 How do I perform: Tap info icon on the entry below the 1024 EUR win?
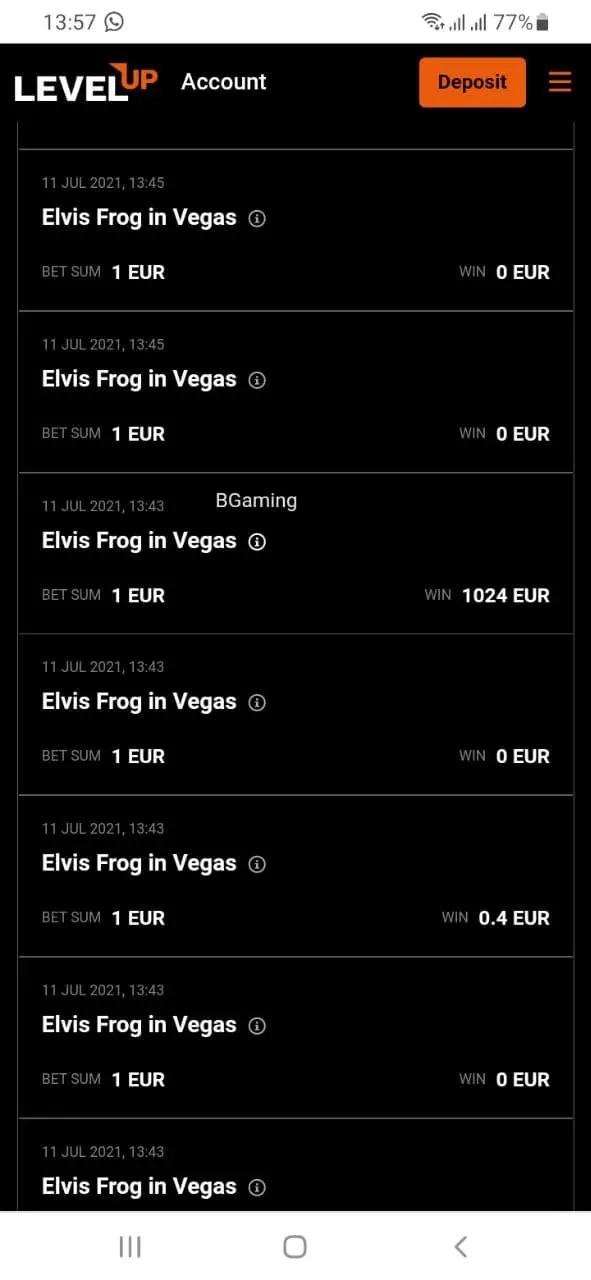click(x=257, y=703)
